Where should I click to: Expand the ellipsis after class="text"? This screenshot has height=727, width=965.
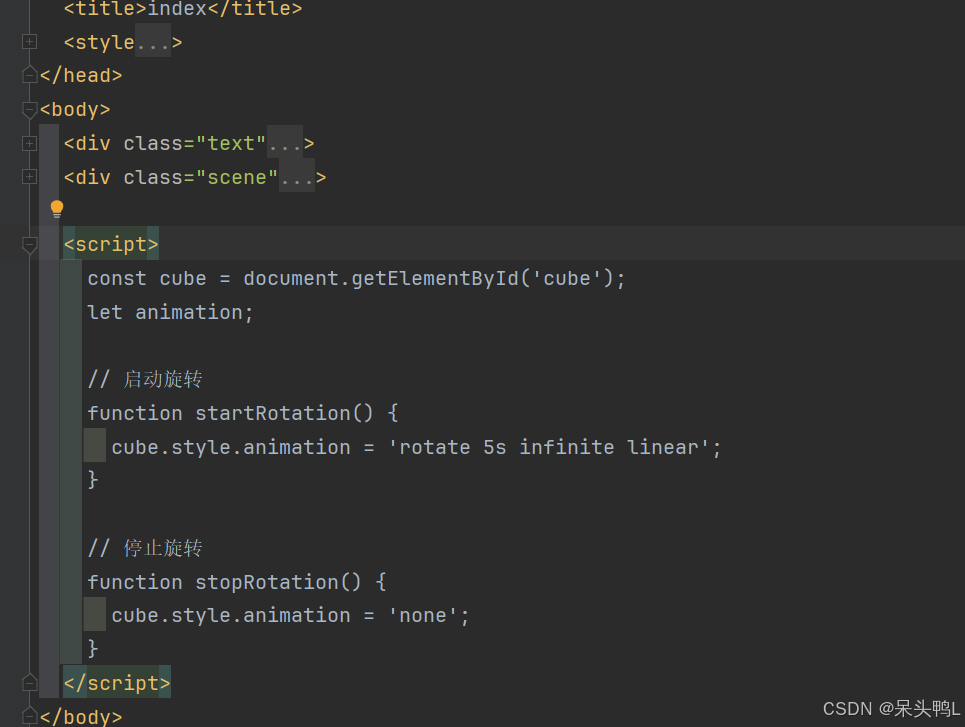pyautogui.click(x=285, y=143)
